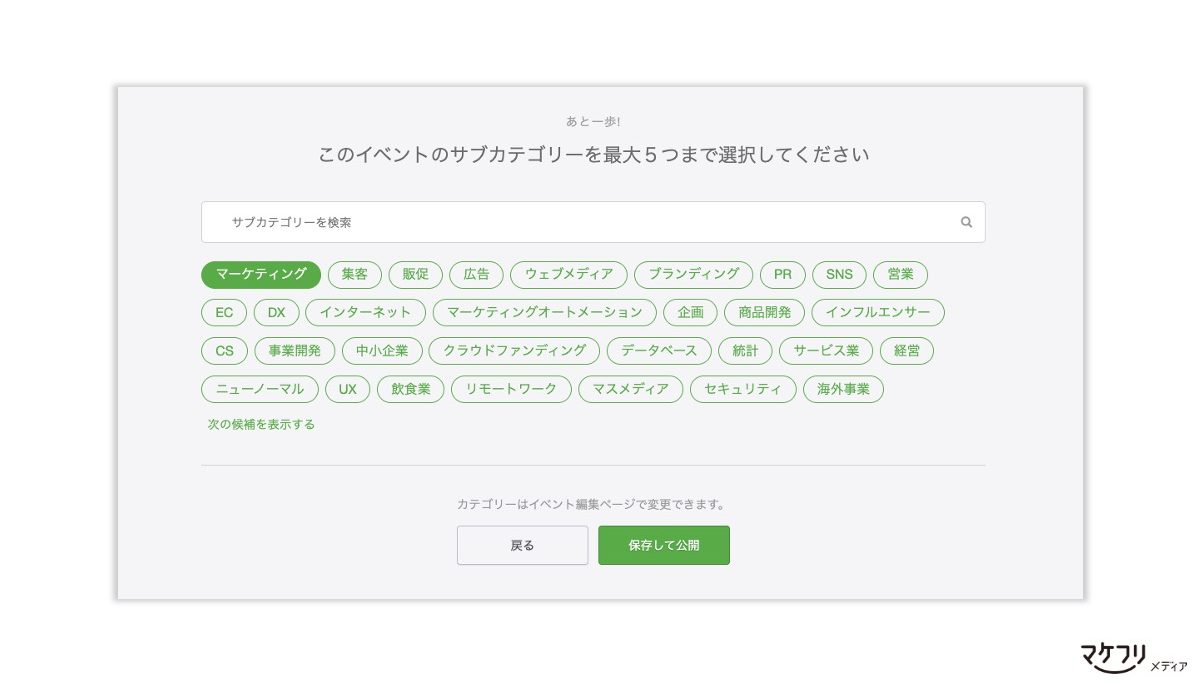Select the 販促 tag
Image resolution: width=1200 pixels, height=690 pixels.
click(415, 274)
